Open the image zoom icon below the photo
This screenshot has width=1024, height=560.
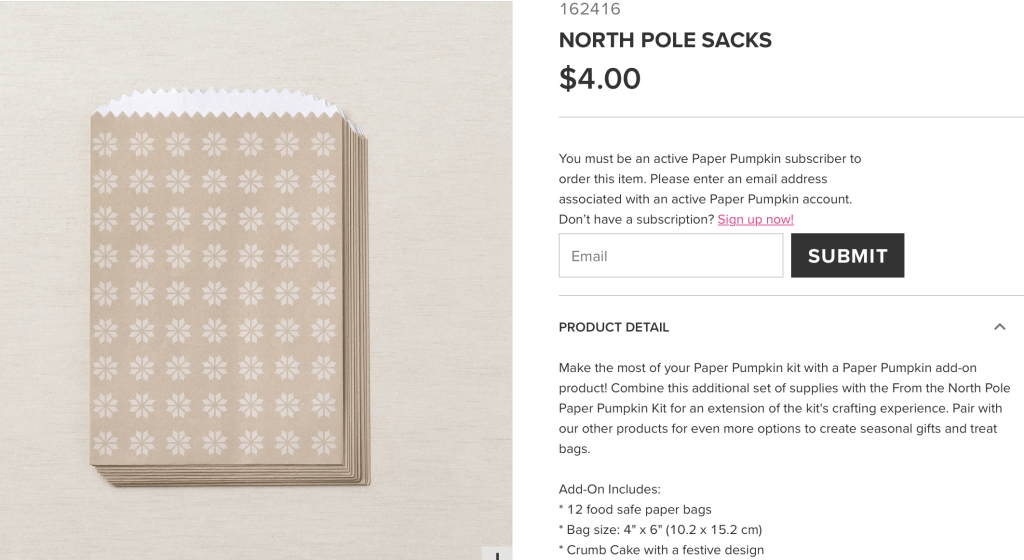[x=497, y=553]
